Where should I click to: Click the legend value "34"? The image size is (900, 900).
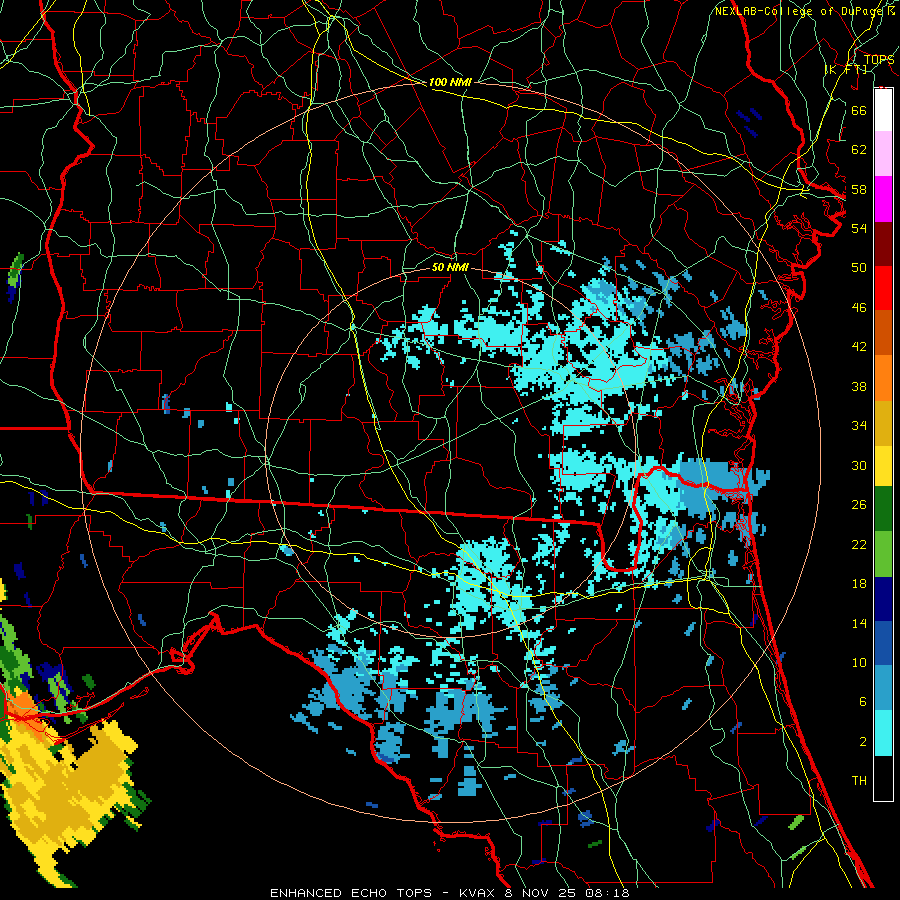coord(859,426)
